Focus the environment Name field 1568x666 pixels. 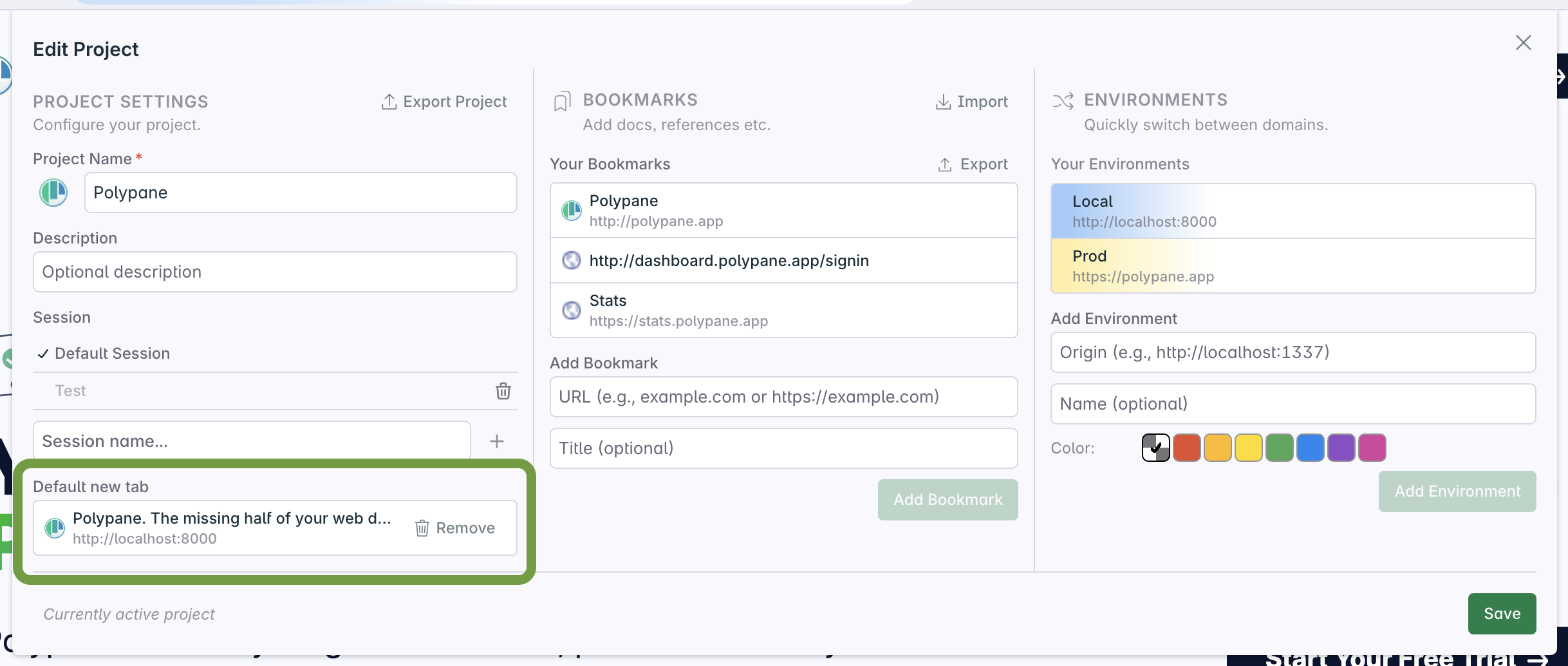1293,404
